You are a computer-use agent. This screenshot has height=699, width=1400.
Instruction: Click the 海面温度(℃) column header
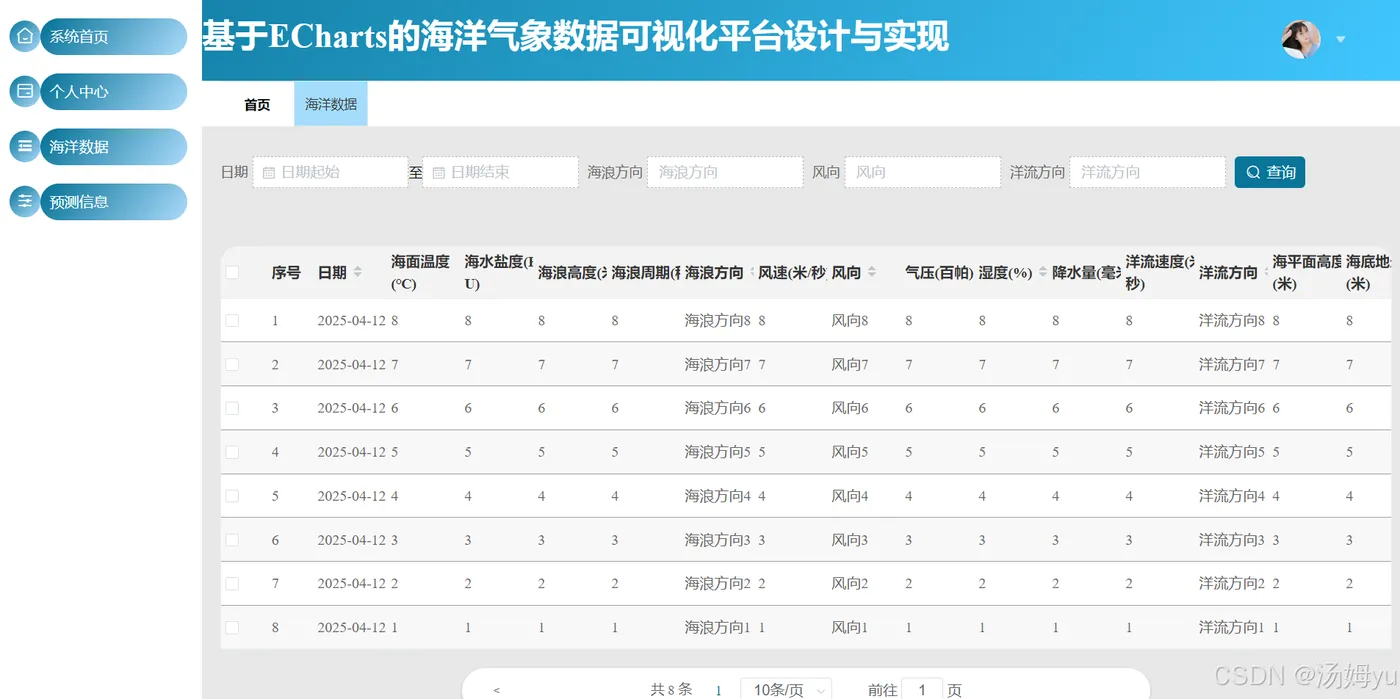[x=420, y=272]
